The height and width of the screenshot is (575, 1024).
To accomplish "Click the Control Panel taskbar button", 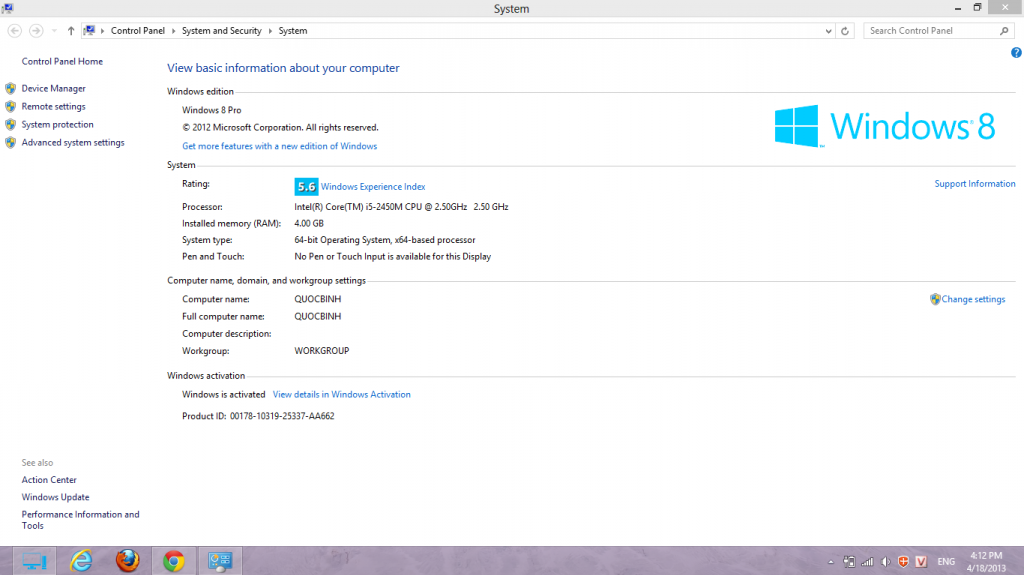I will pyautogui.click(x=220, y=561).
